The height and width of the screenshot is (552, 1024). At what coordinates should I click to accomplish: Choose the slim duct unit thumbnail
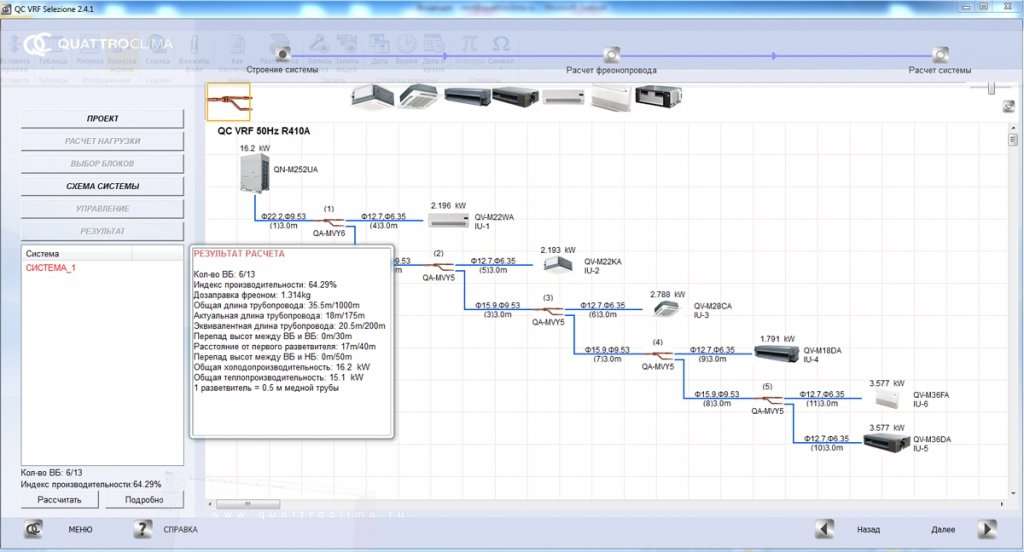[x=467, y=97]
